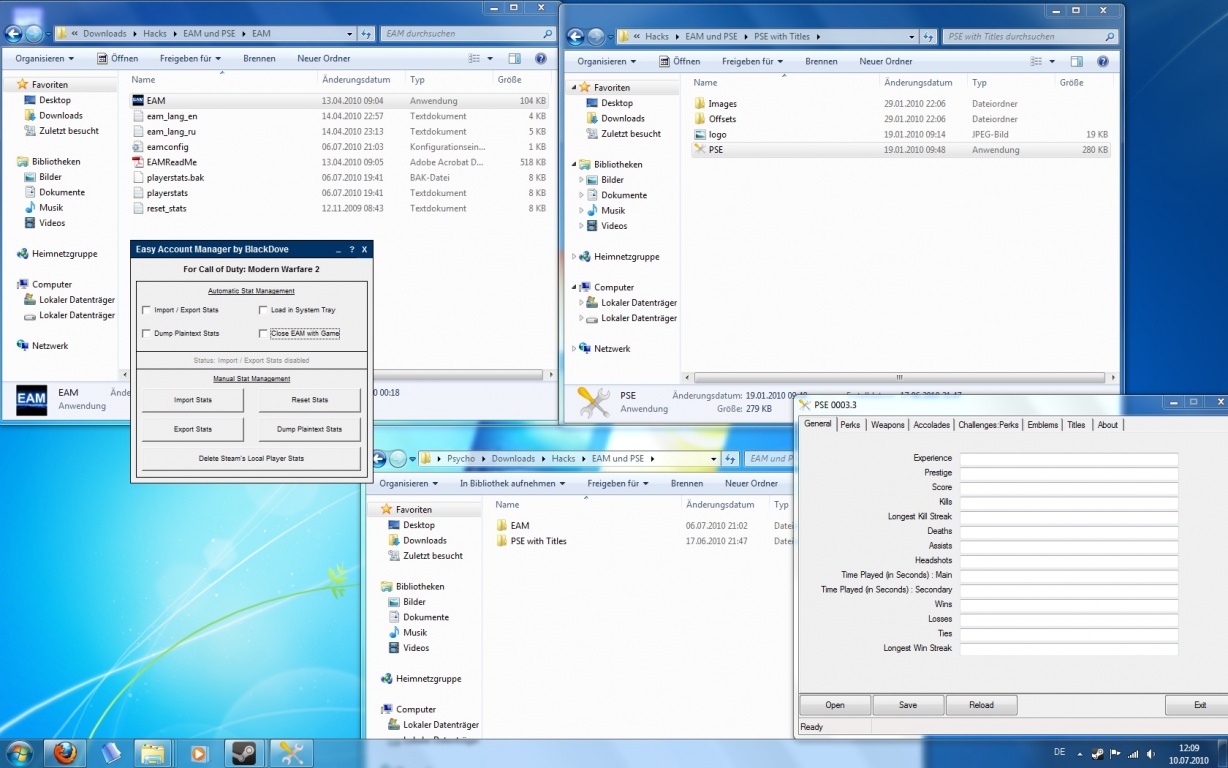Click the Windows Start orb
This screenshot has width=1228, height=768.
(x=18, y=752)
